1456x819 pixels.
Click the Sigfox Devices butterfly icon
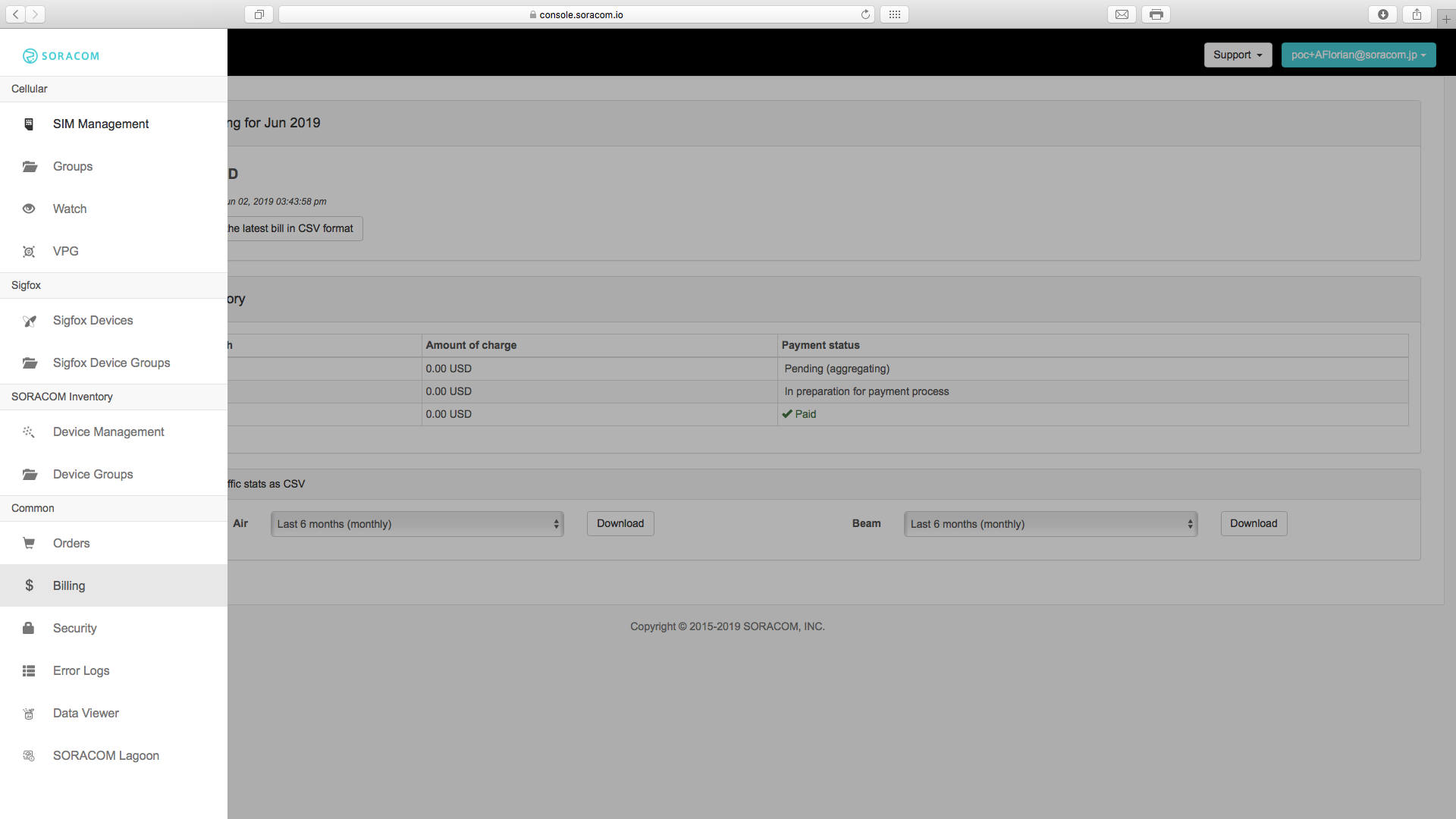coord(29,321)
